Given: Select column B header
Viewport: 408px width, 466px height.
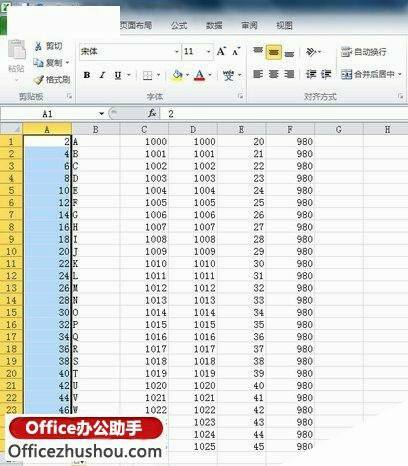Looking at the screenshot, I should click(96, 129).
